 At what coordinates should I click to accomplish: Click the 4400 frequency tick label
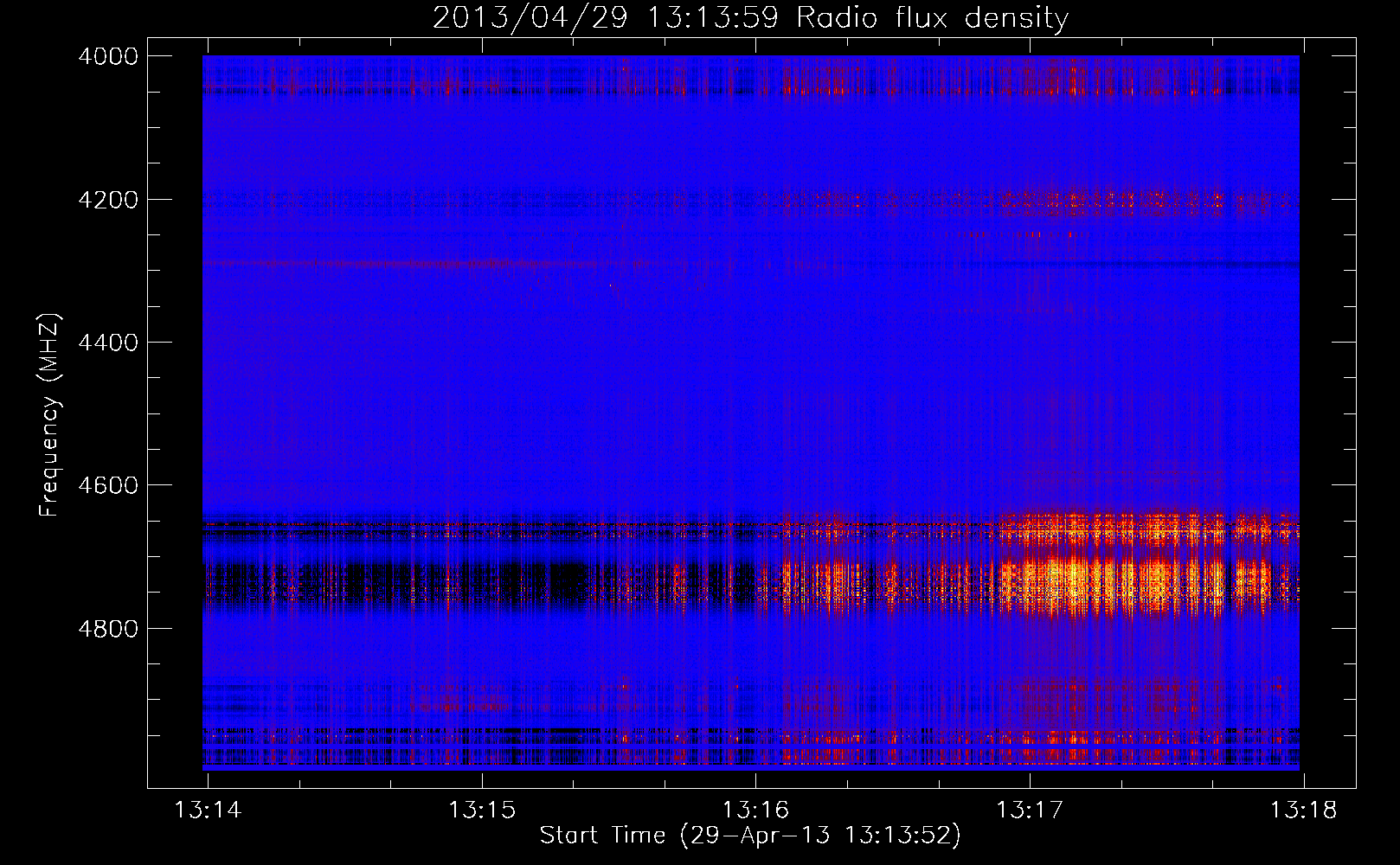(x=108, y=343)
